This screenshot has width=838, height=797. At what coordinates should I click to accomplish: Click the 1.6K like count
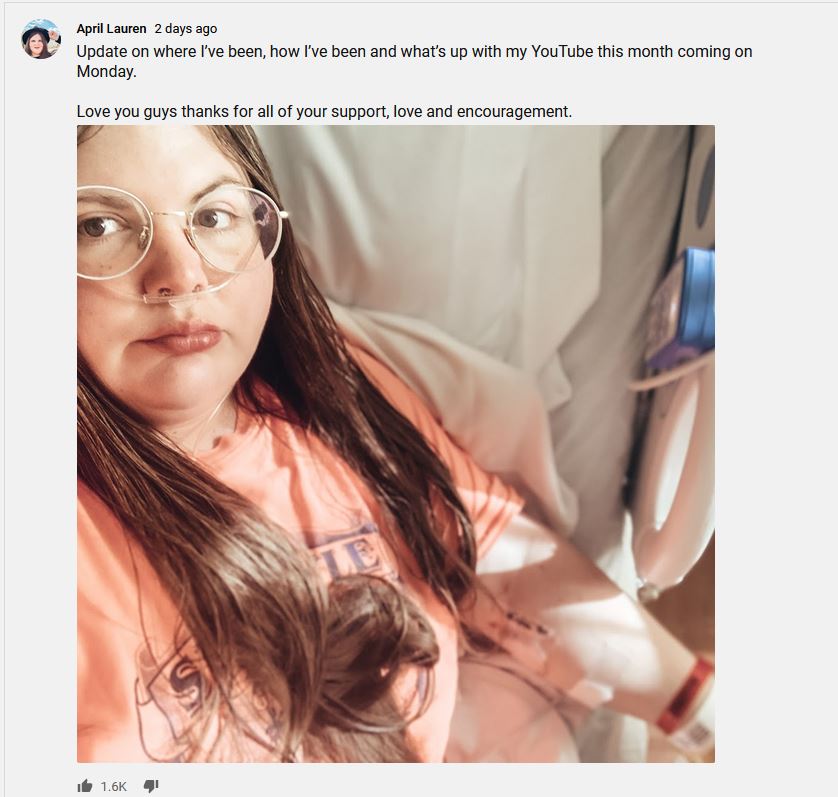[x=113, y=786]
